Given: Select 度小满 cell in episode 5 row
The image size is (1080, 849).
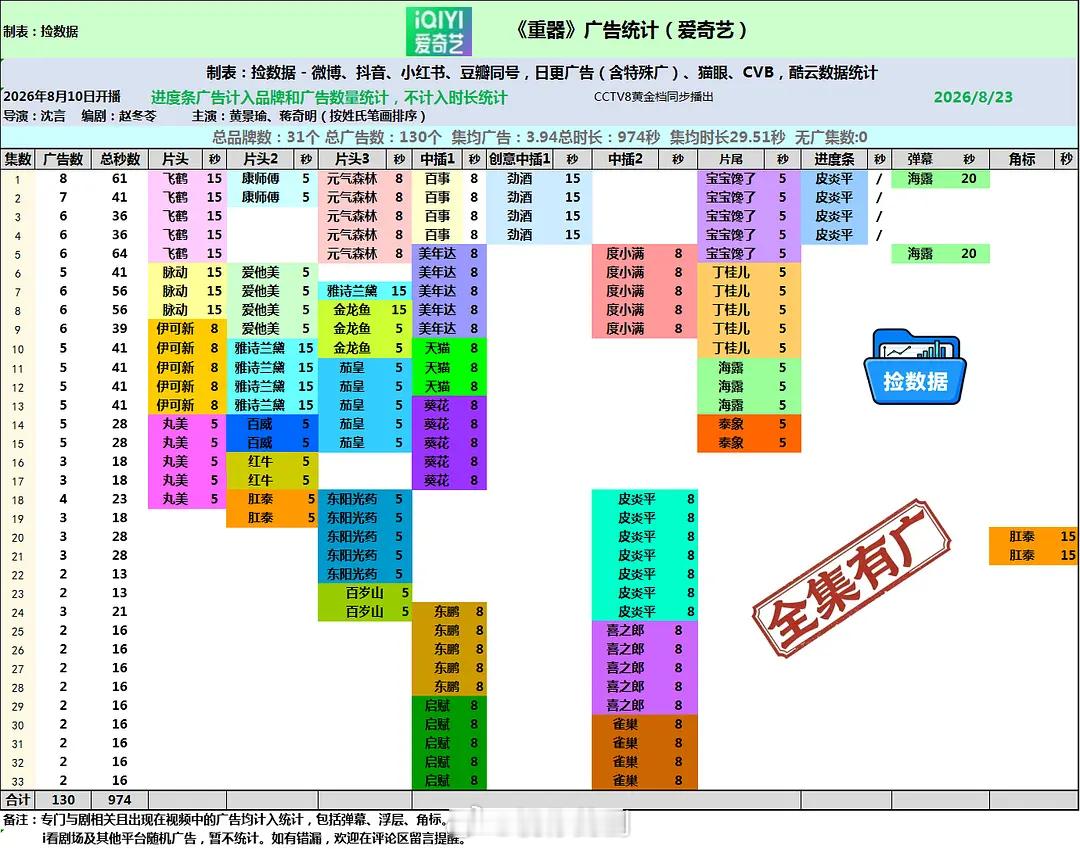Looking at the screenshot, I should click(x=625, y=253).
